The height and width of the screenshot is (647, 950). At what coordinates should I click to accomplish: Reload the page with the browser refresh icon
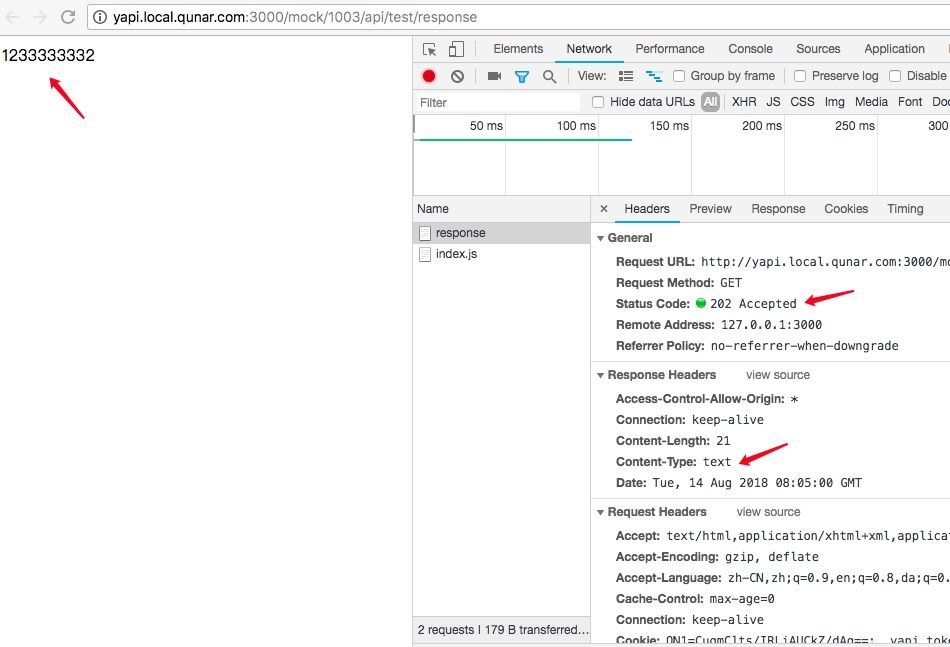[68, 17]
